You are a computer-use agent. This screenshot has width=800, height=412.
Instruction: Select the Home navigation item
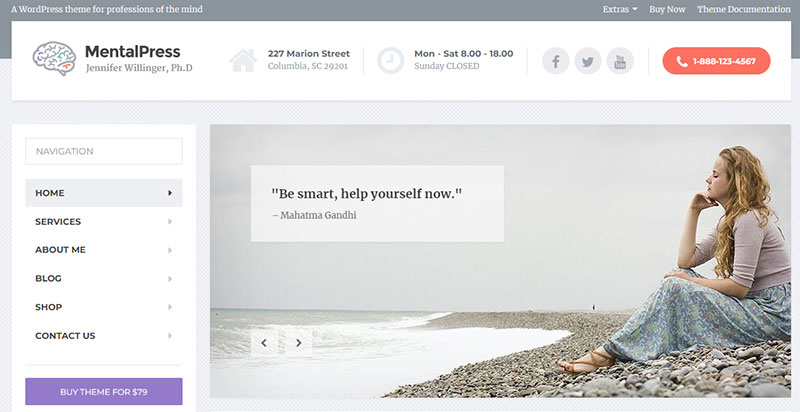[104, 193]
